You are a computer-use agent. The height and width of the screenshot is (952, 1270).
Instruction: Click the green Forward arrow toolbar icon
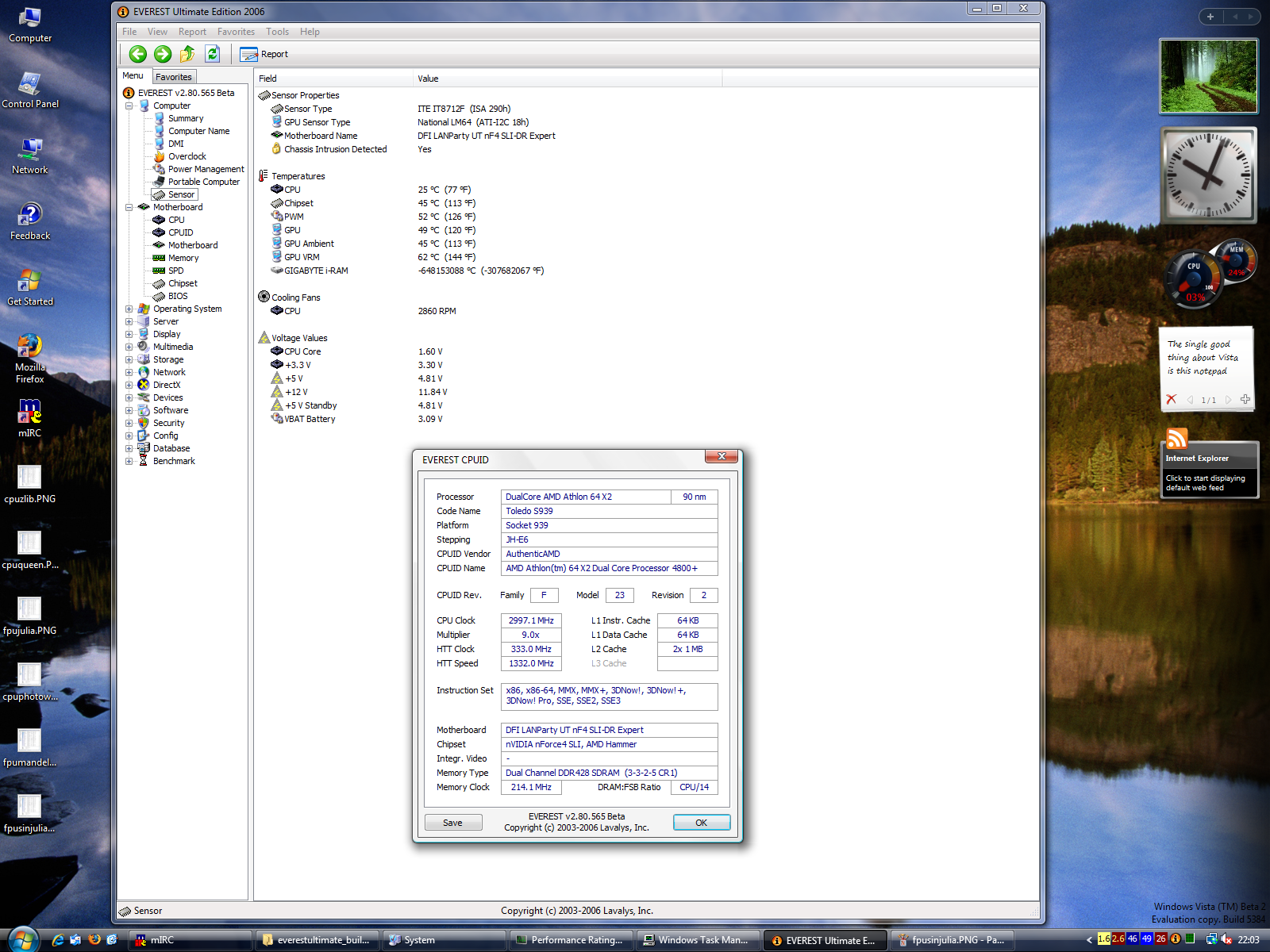(x=163, y=54)
